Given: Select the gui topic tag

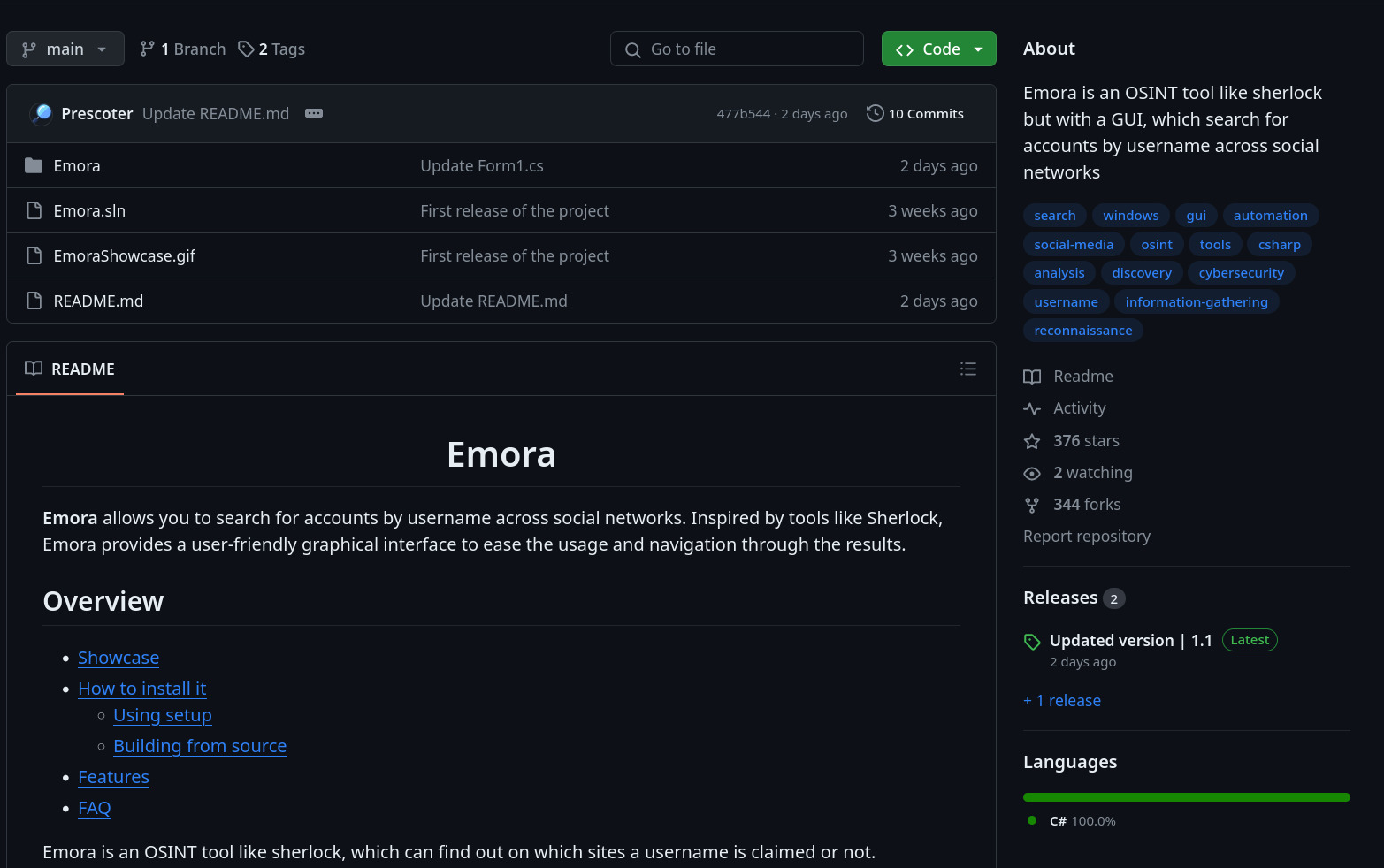Looking at the screenshot, I should (1196, 216).
